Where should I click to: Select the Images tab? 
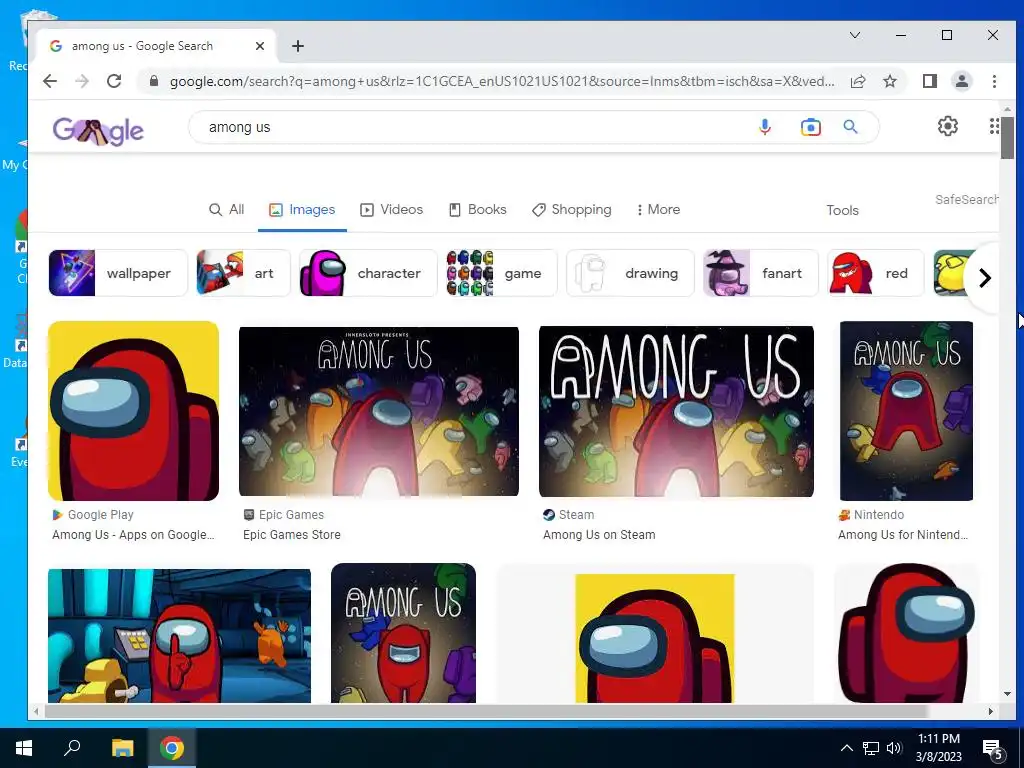pyautogui.click(x=302, y=210)
